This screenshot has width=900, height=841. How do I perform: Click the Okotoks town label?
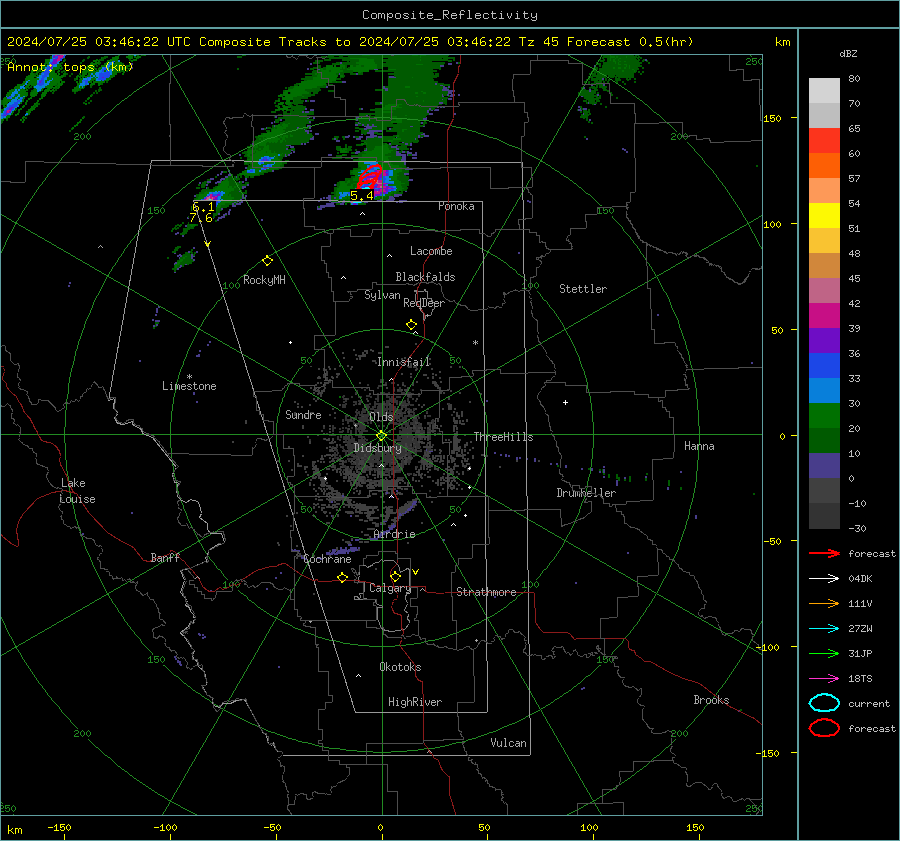click(400, 667)
